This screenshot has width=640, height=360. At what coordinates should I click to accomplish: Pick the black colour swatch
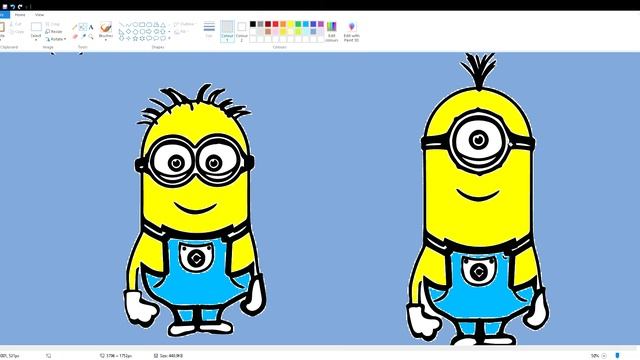click(253, 24)
